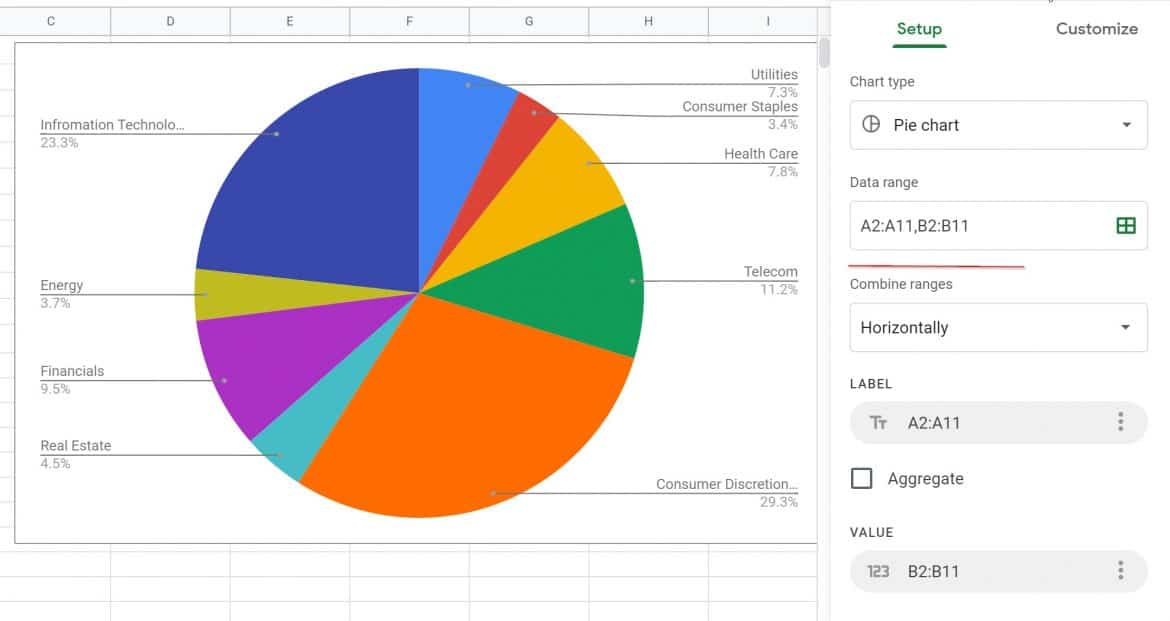Select the Setup tab
The width and height of the screenshot is (1170, 621).
[919, 29]
